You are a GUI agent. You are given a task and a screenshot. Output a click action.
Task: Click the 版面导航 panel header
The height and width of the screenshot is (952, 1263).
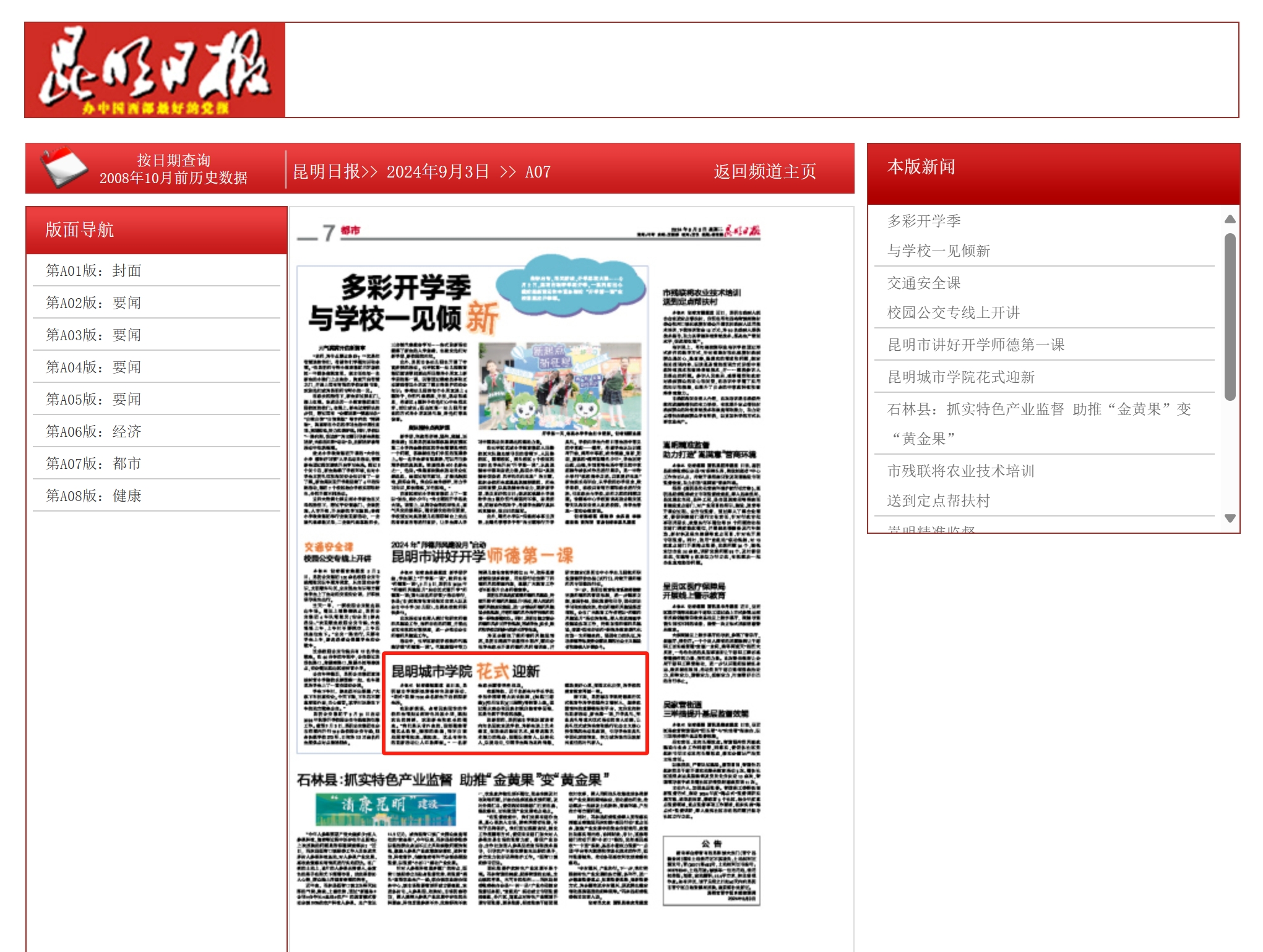pyautogui.click(x=157, y=230)
